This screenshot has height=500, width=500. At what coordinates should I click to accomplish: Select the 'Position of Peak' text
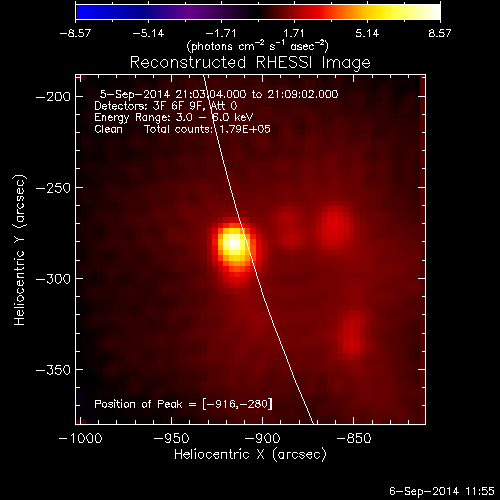[x=138, y=404]
